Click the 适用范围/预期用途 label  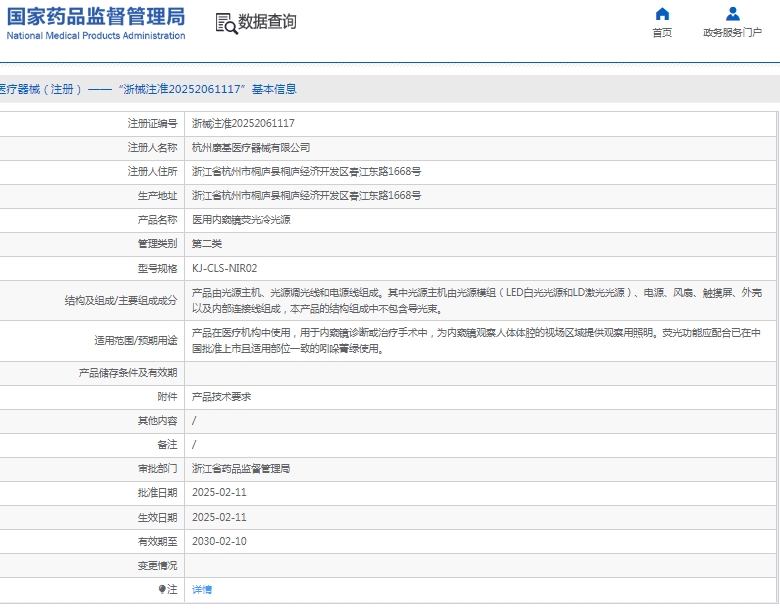[x=136, y=341]
